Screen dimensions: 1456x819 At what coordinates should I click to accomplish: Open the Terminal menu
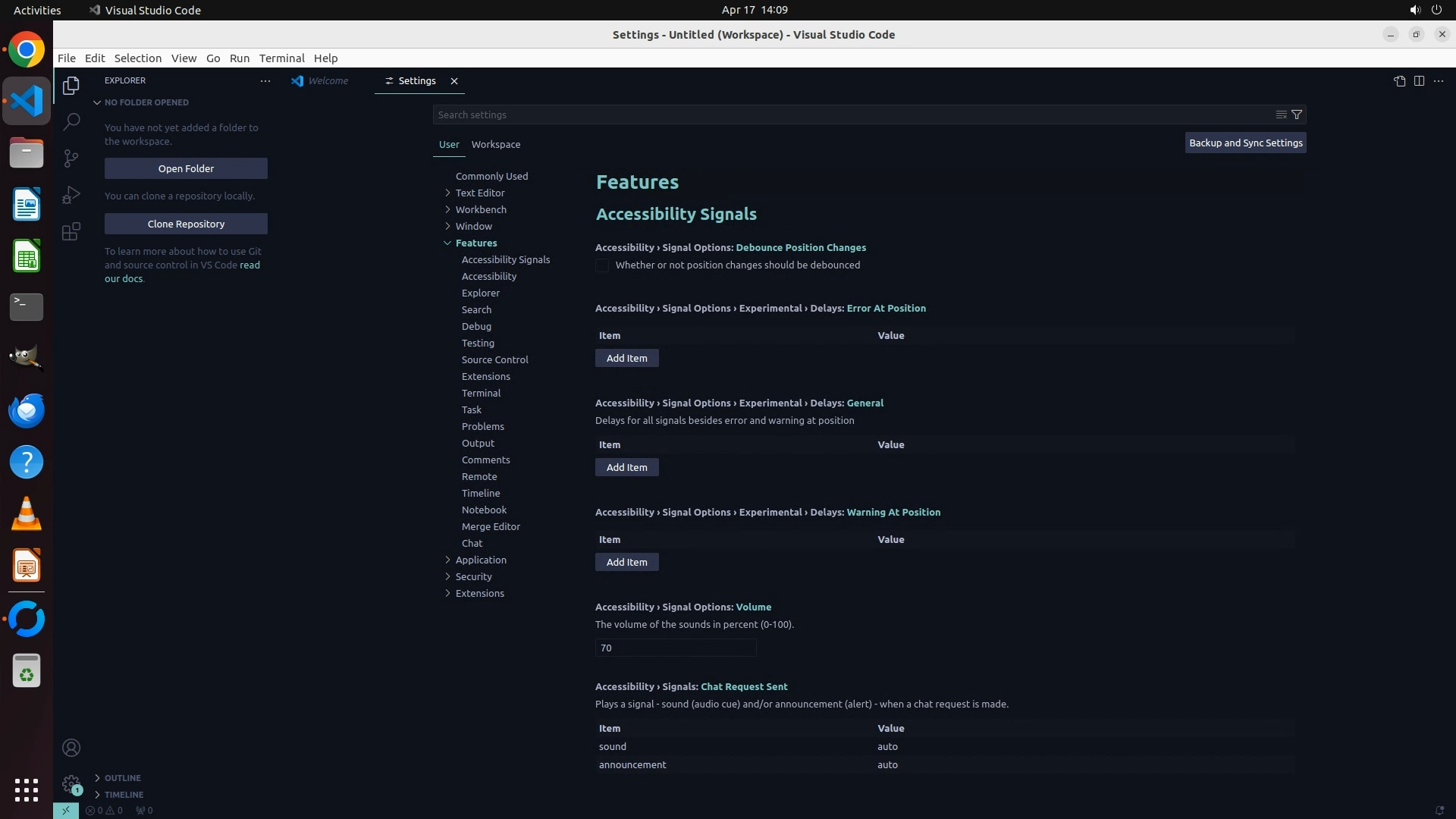[x=281, y=58]
